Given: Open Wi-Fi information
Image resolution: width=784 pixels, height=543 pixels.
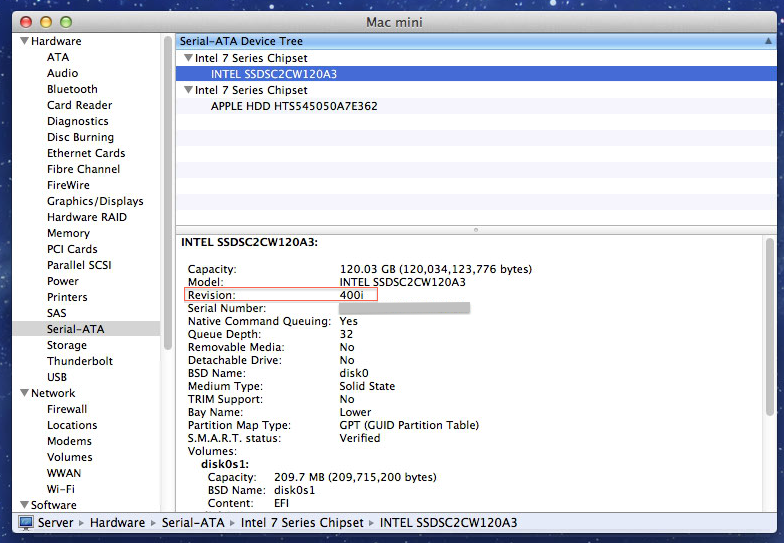Looking at the screenshot, I should click(61, 489).
